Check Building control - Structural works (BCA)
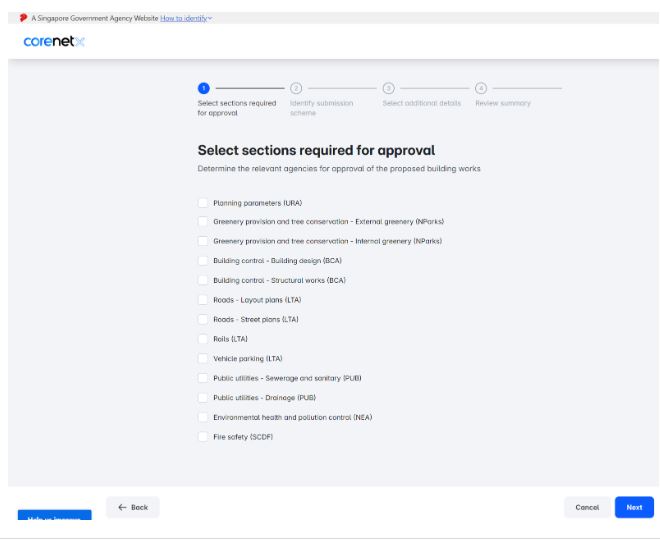 click(203, 280)
